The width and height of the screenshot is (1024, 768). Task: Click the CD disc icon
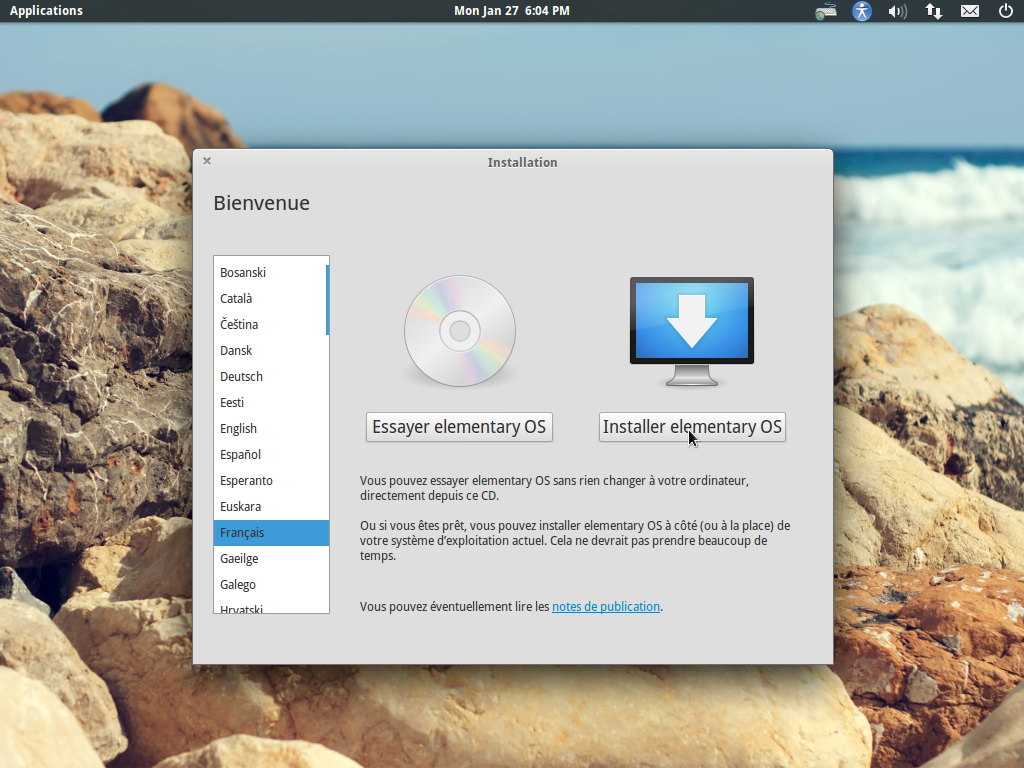click(460, 330)
